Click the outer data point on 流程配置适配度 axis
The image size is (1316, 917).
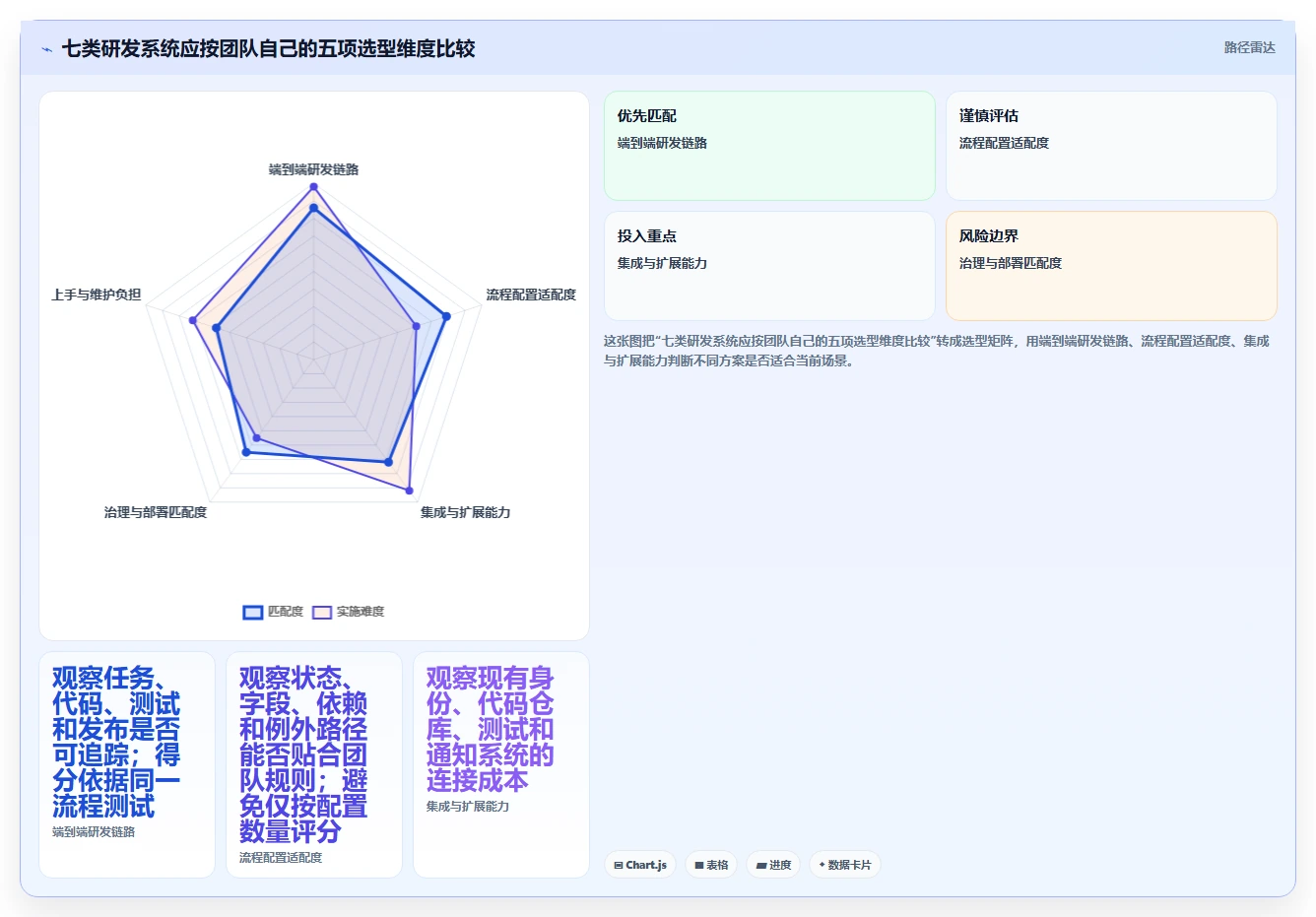click(446, 316)
